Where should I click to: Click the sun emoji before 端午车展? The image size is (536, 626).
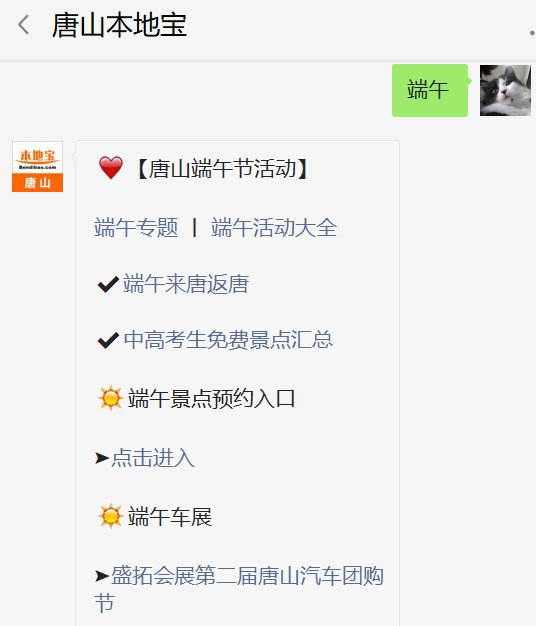pos(111,516)
